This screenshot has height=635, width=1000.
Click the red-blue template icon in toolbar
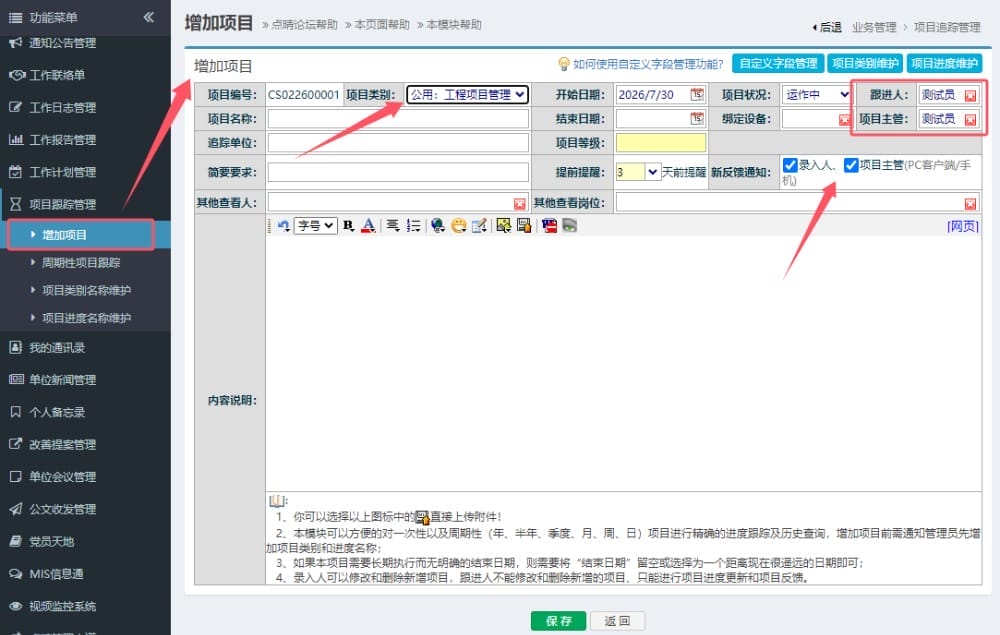tap(549, 225)
